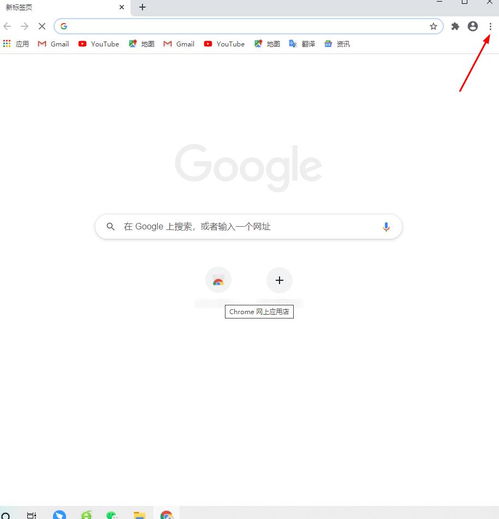Open File Explorer from the taskbar

(x=139, y=515)
